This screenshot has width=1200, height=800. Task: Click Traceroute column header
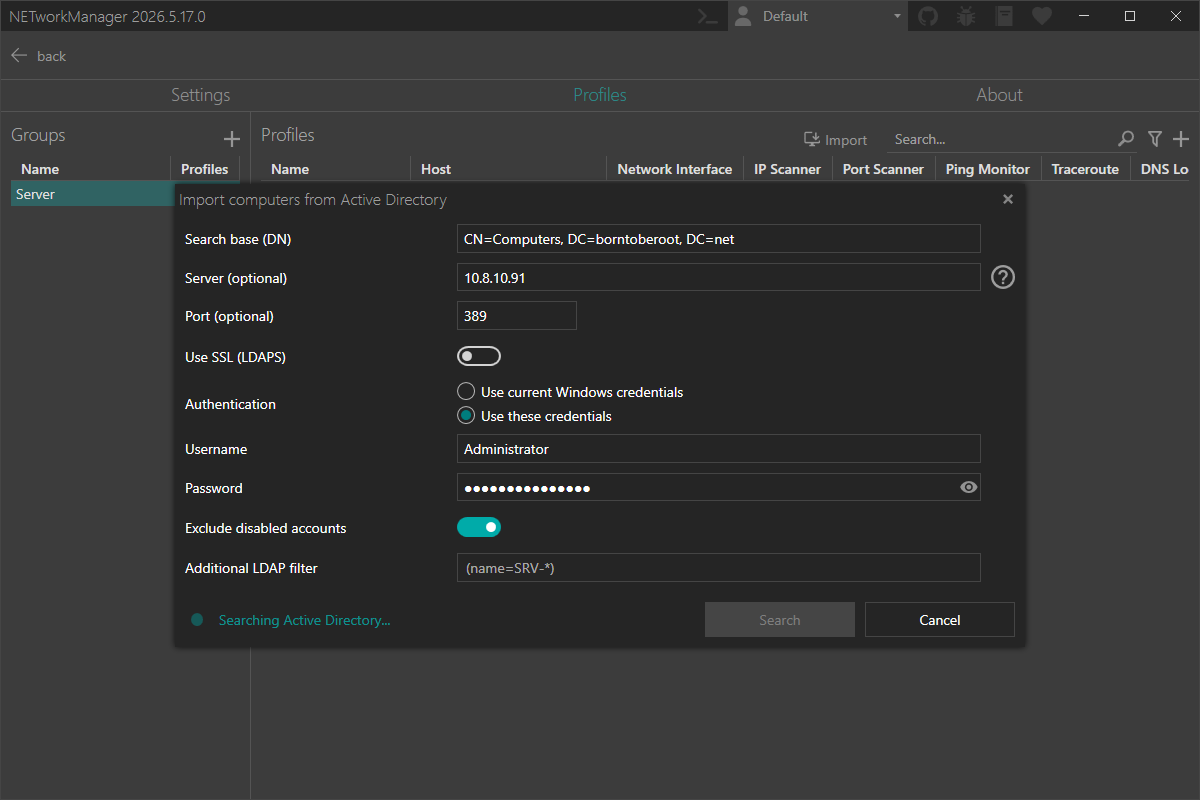[x=1085, y=169]
